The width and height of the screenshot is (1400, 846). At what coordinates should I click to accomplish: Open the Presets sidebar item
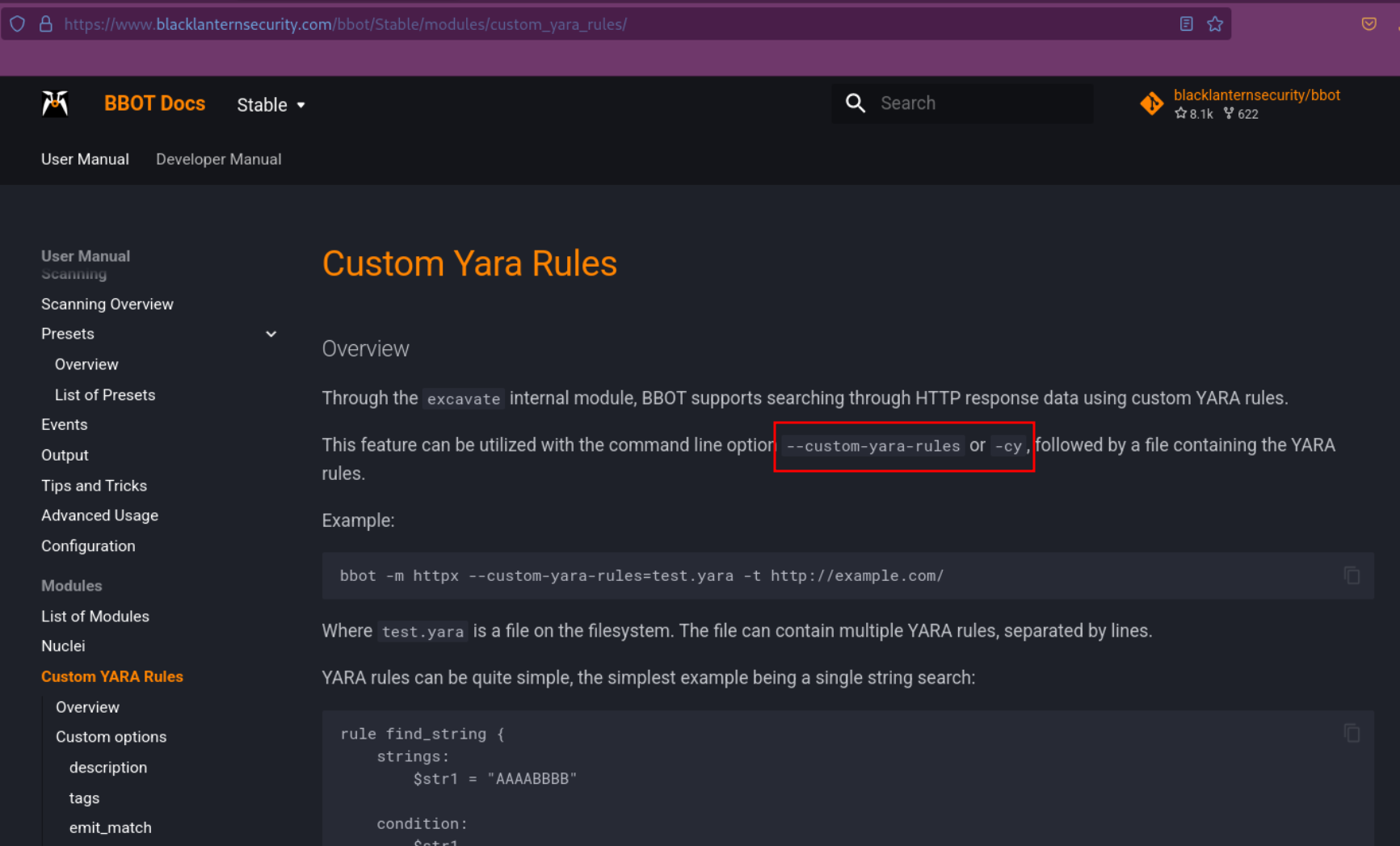pos(68,334)
